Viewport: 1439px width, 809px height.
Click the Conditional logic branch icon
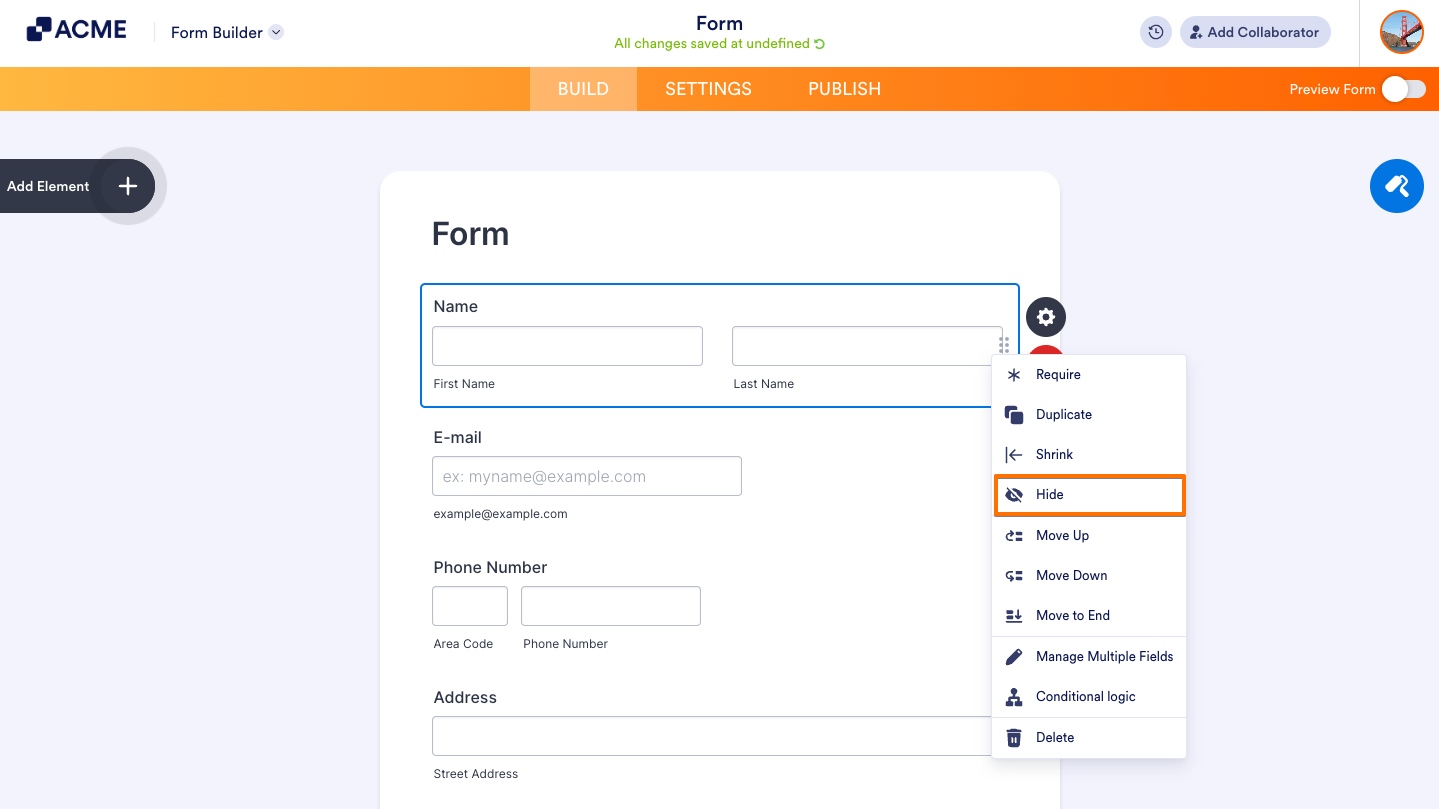click(1013, 696)
